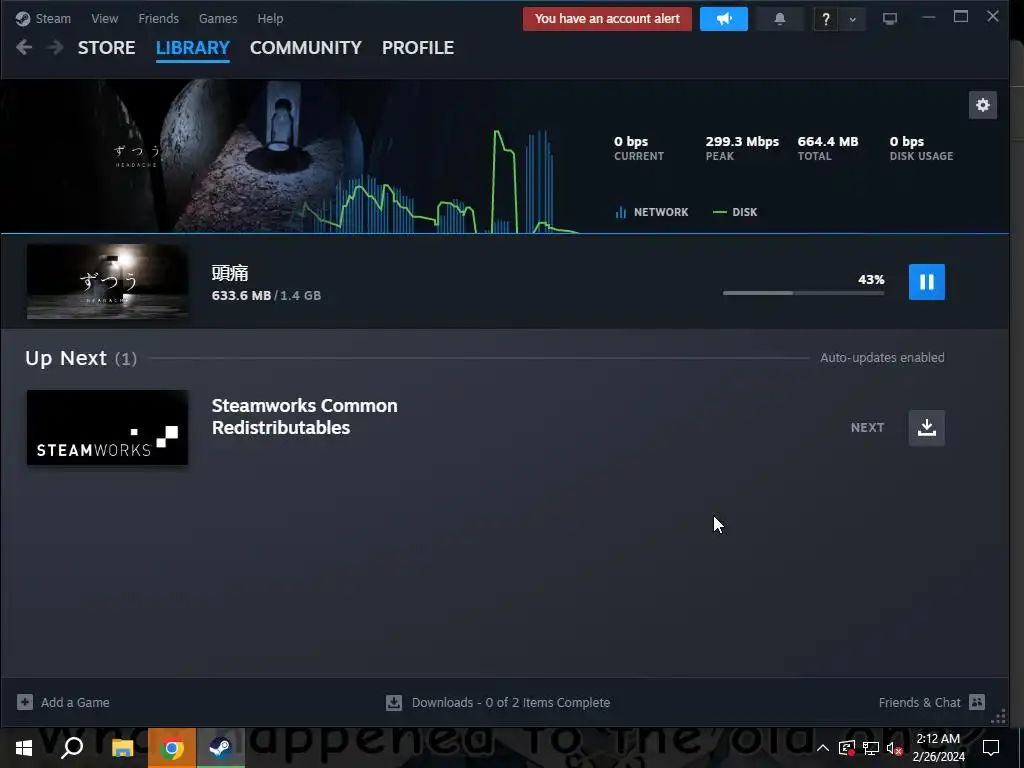Toggle the NETWORK graph legend
Viewport: 1024px width, 768px height.
(652, 212)
